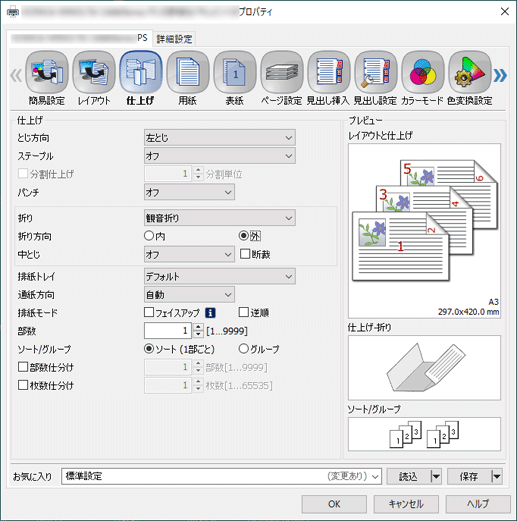Open the パンチ dropdown

(189, 192)
